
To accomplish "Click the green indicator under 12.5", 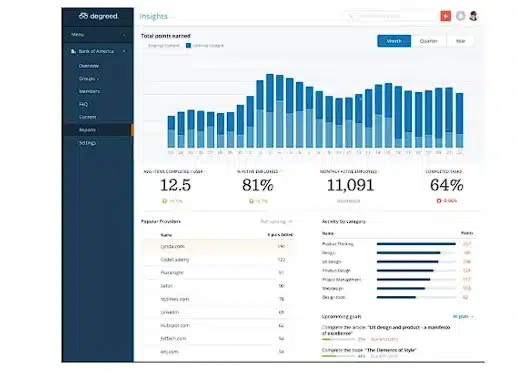I will pyautogui.click(x=164, y=201).
